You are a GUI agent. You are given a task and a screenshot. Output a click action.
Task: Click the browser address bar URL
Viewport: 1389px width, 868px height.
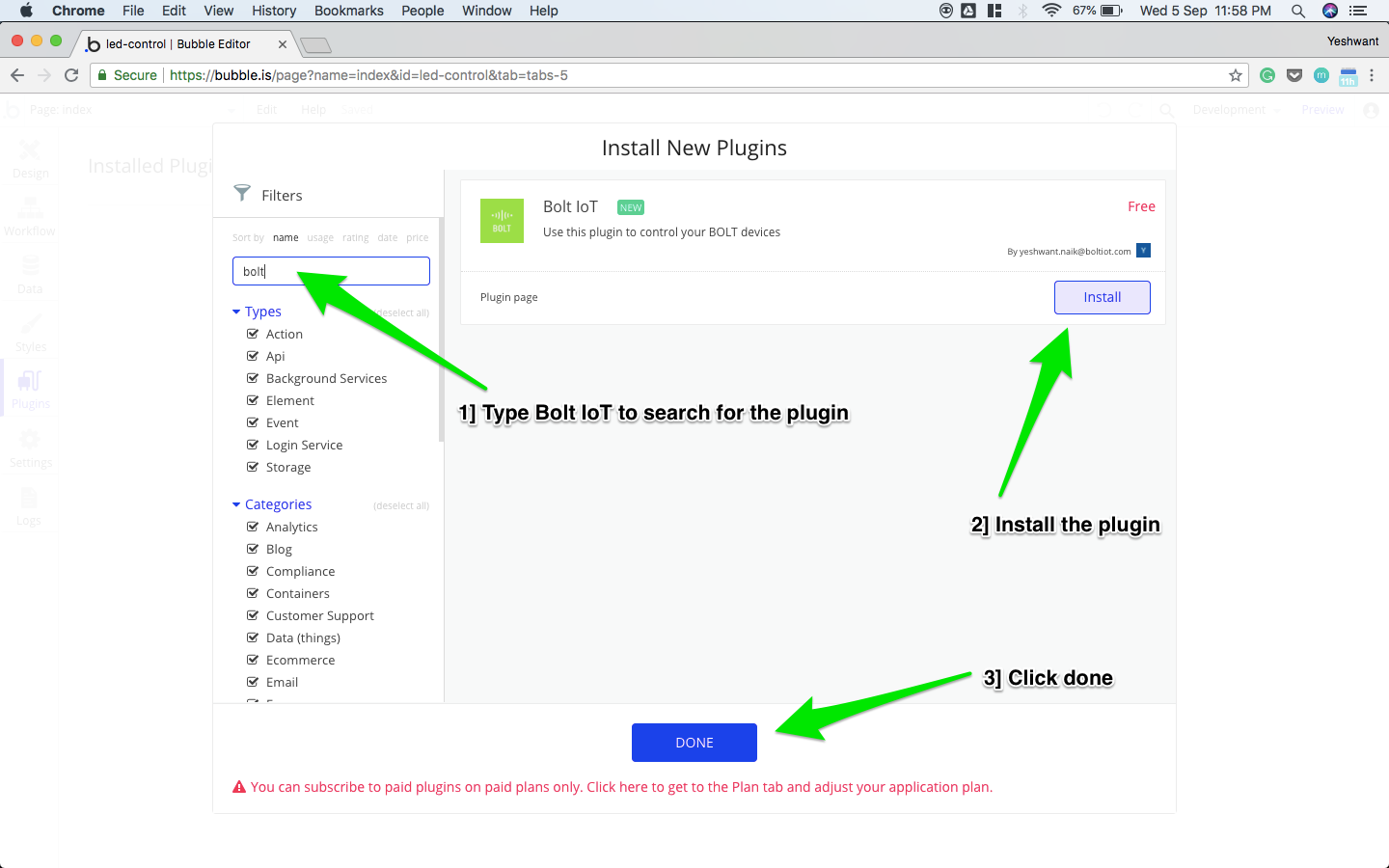368,75
